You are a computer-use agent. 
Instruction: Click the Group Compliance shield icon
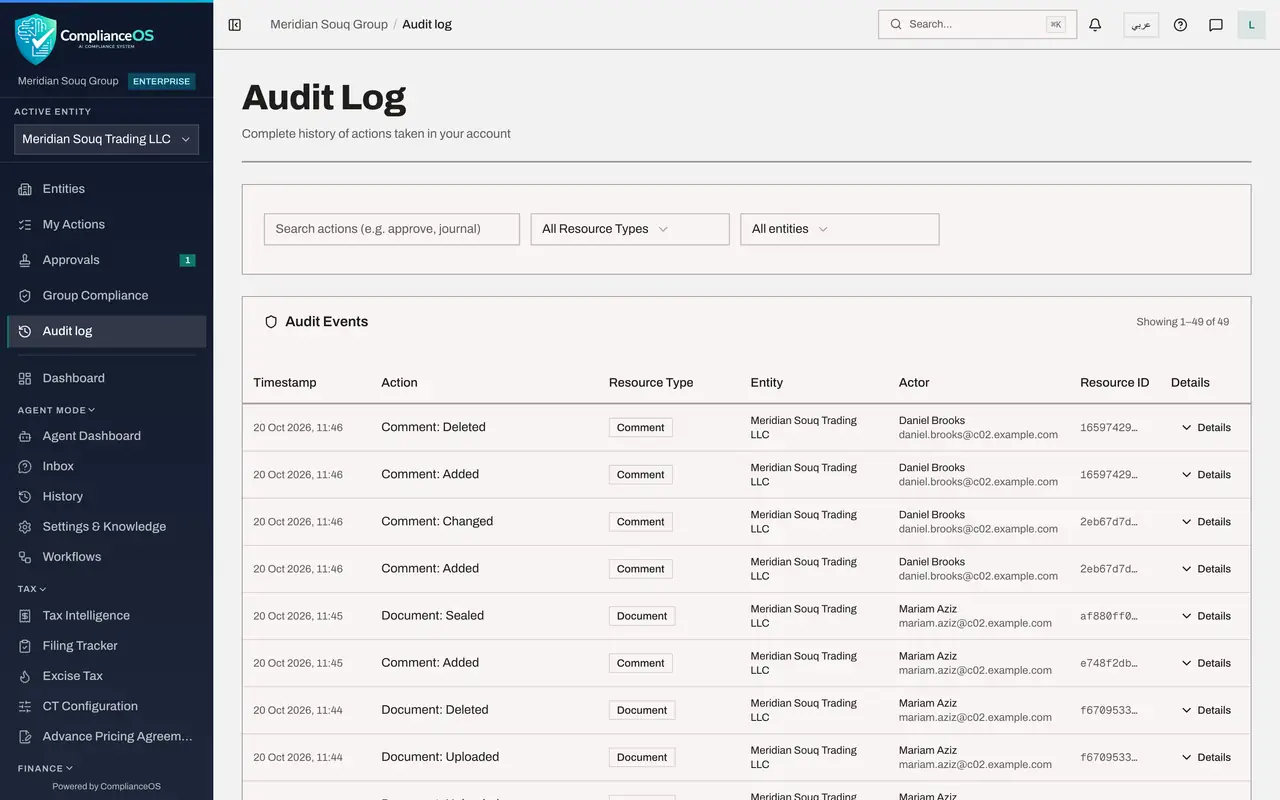25,296
